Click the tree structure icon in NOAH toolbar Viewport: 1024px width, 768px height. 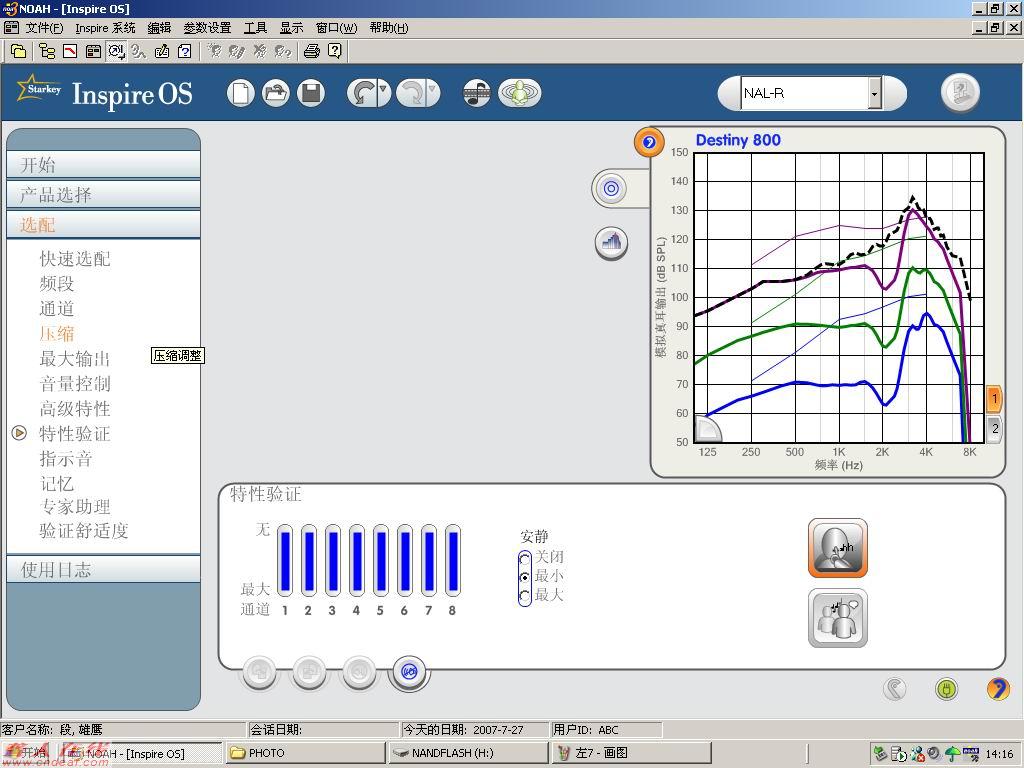(47, 51)
